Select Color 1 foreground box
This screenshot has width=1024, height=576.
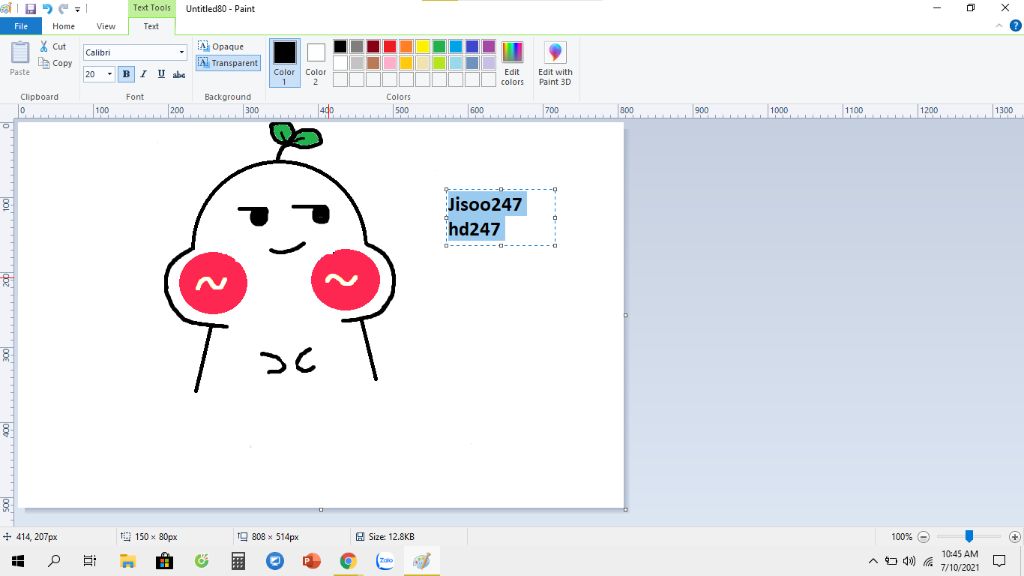(284, 63)
